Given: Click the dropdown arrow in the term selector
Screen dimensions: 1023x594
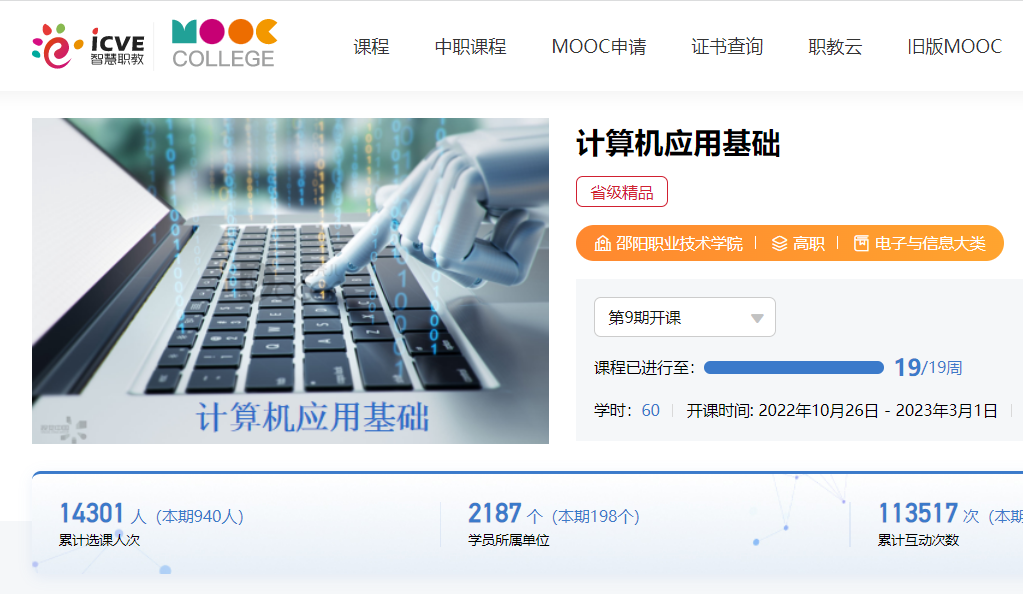Looking at the screenshot, I should (x=757, y=319).
